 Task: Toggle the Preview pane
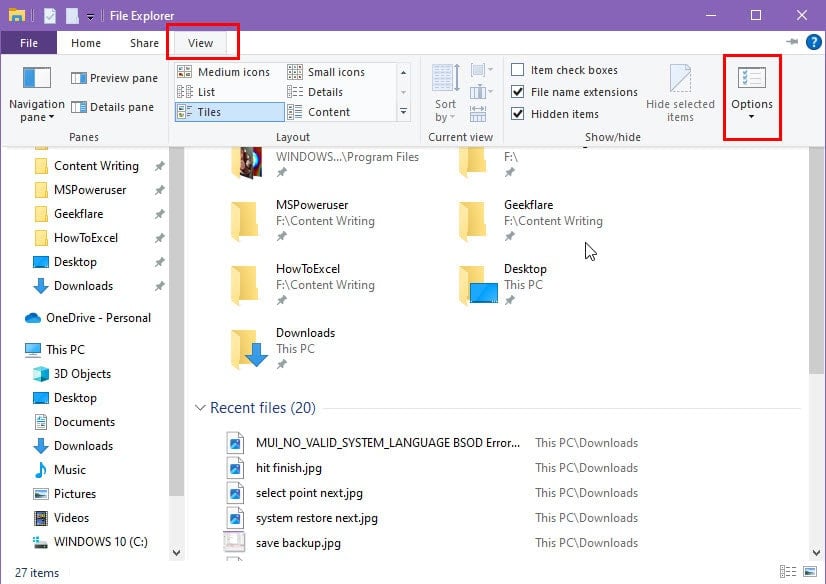click(x=114, y=78)
